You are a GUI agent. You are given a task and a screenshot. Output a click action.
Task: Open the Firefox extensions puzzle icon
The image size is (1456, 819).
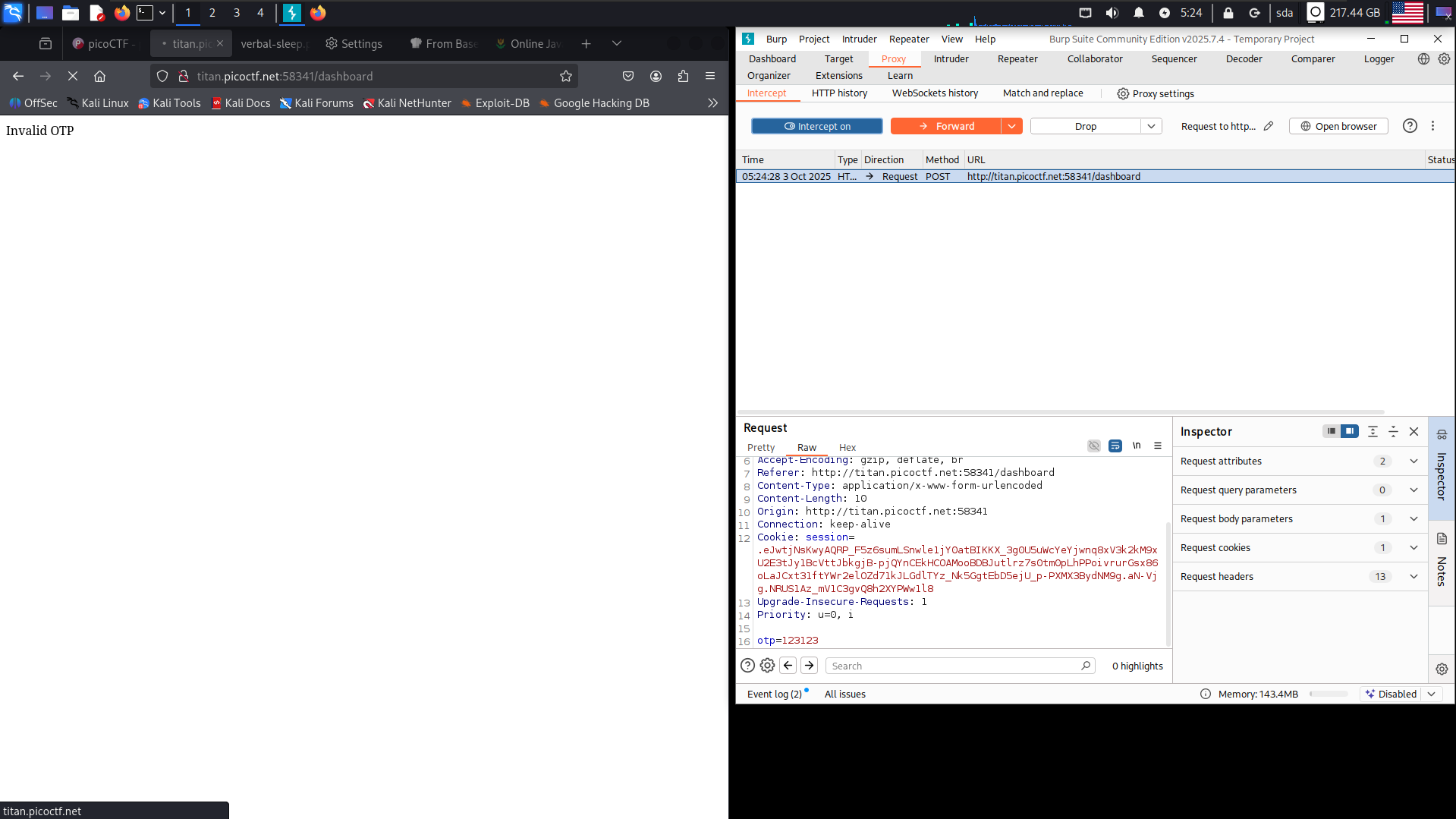[683, 76]
